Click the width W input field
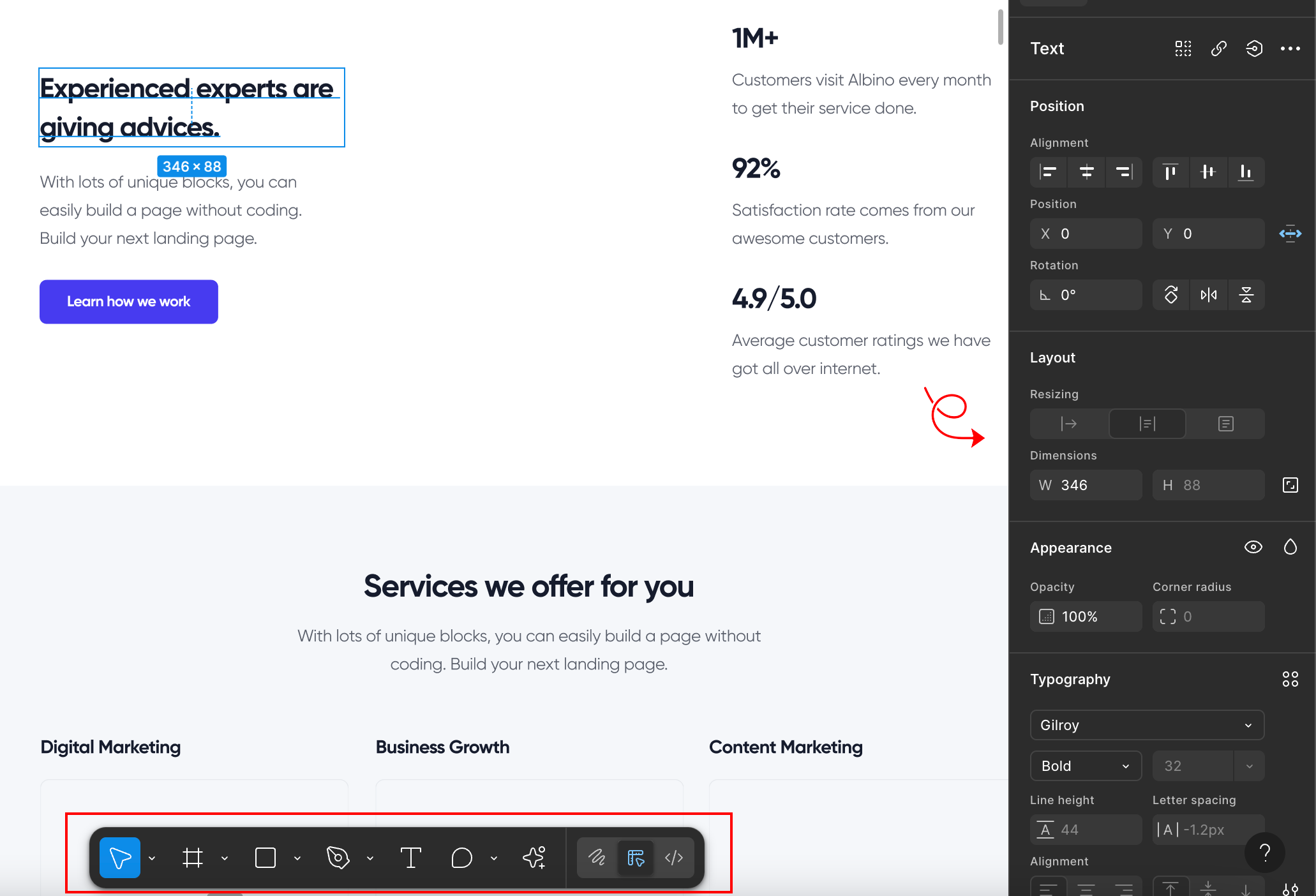1316x896 pixels. point(1085,485)
